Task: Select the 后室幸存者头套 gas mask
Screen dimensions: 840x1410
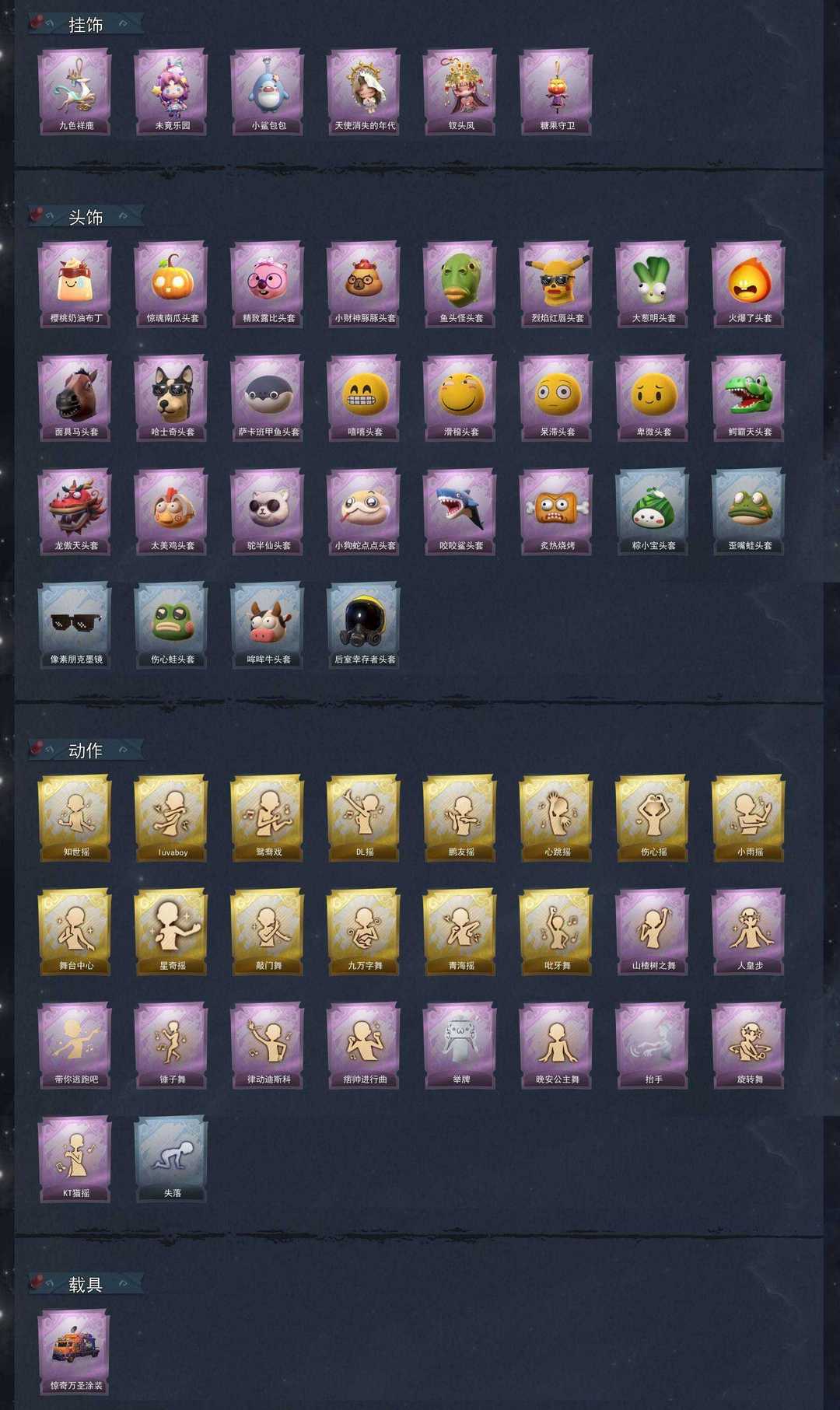Action: click(364, 625)
